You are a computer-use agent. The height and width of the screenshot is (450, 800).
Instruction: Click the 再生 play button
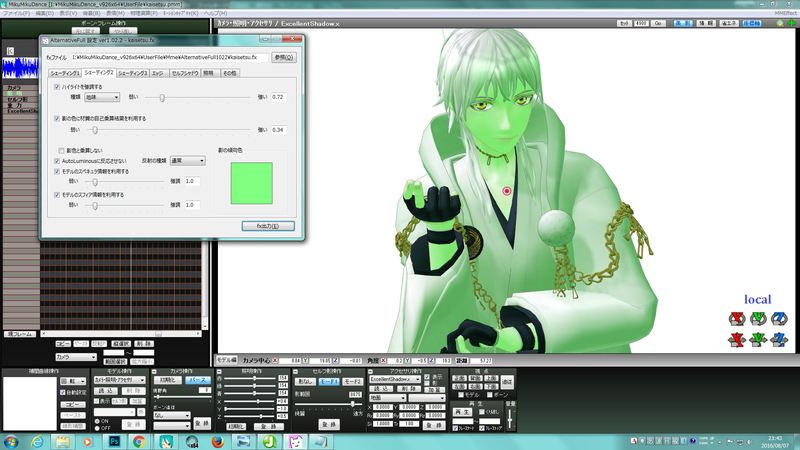(x=462, y=412)
